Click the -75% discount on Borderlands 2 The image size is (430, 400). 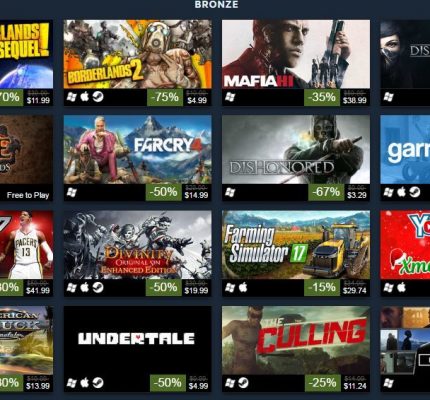point(165,97)
